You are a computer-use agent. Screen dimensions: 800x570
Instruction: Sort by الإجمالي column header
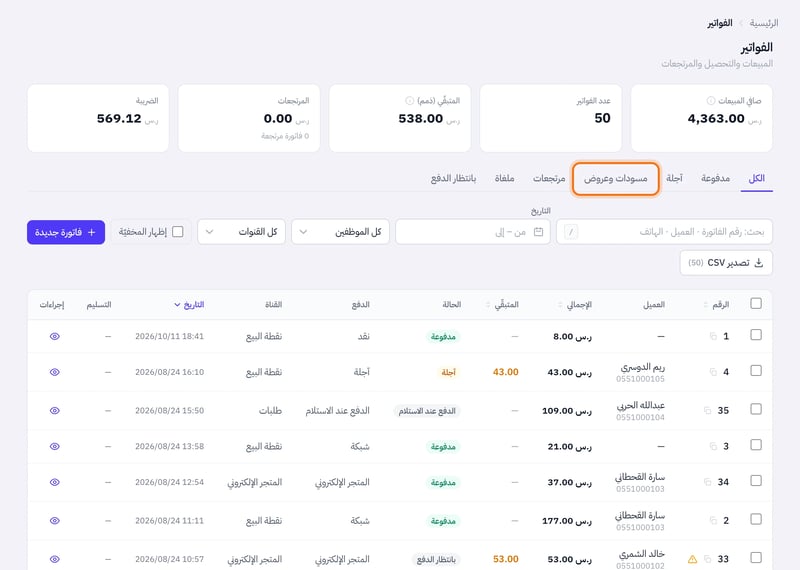coord(575,305)
